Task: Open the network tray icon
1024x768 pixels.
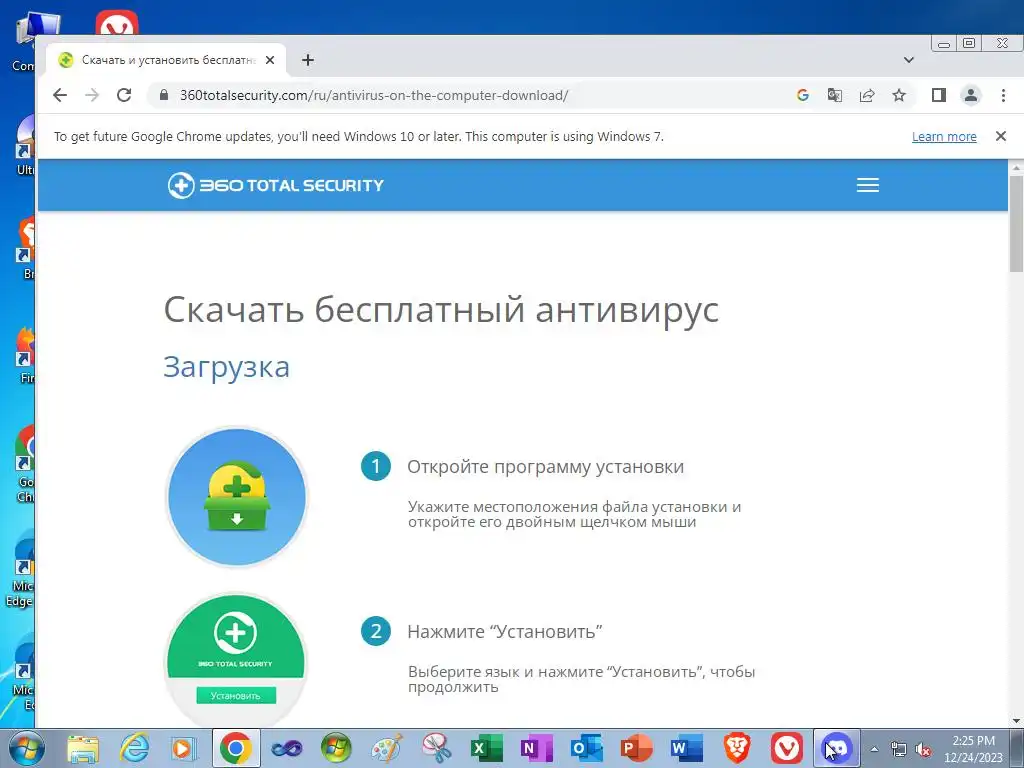Action: click(x=899, y=749)
